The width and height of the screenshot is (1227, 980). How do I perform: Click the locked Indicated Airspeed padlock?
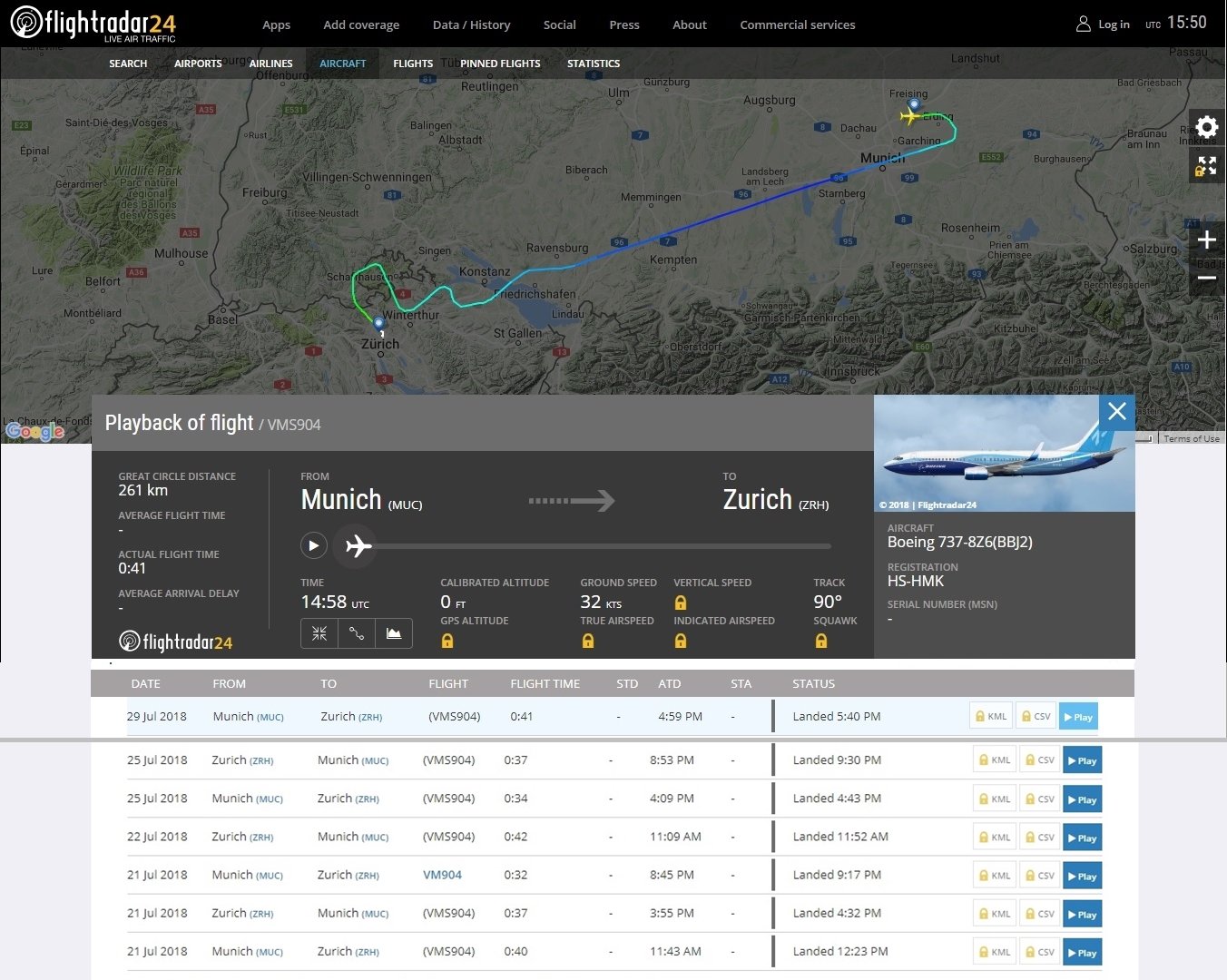click(681, 641)
